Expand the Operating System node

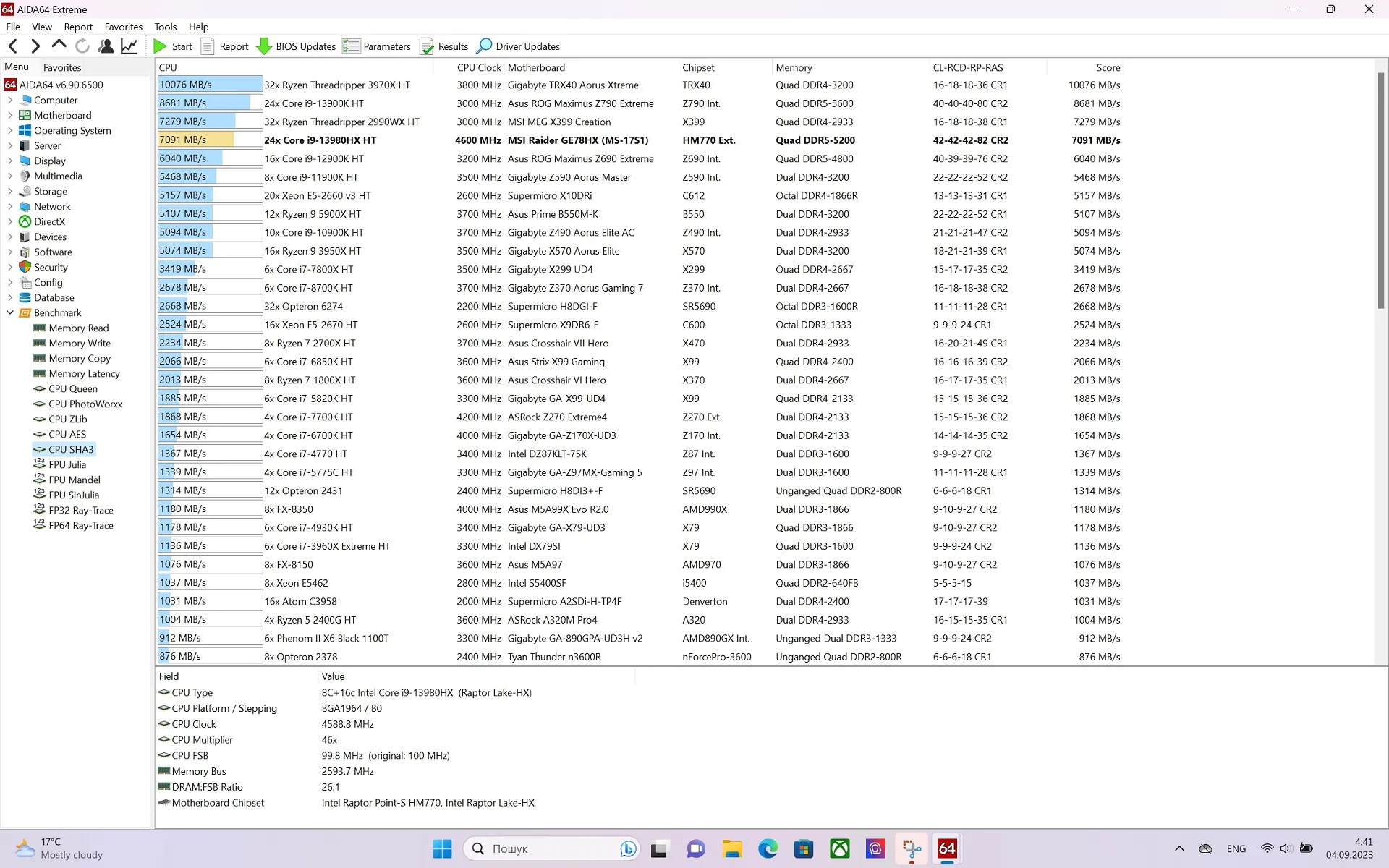(10, 131)
